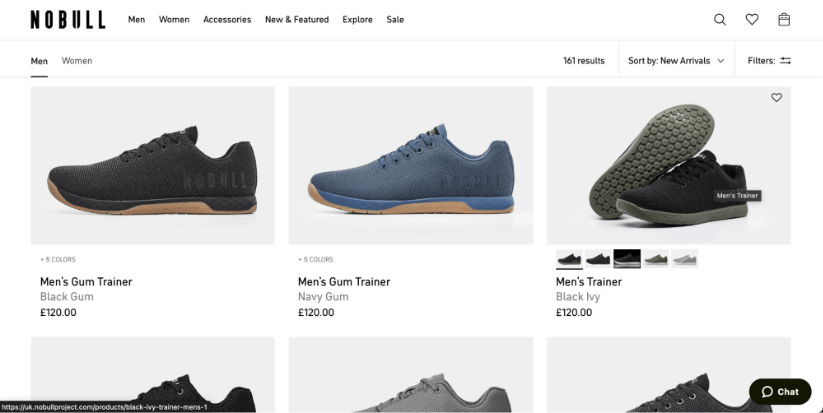Screen dimensions: 823x413
Task: Open the Men navigation menu
Action: click(136, 20)
